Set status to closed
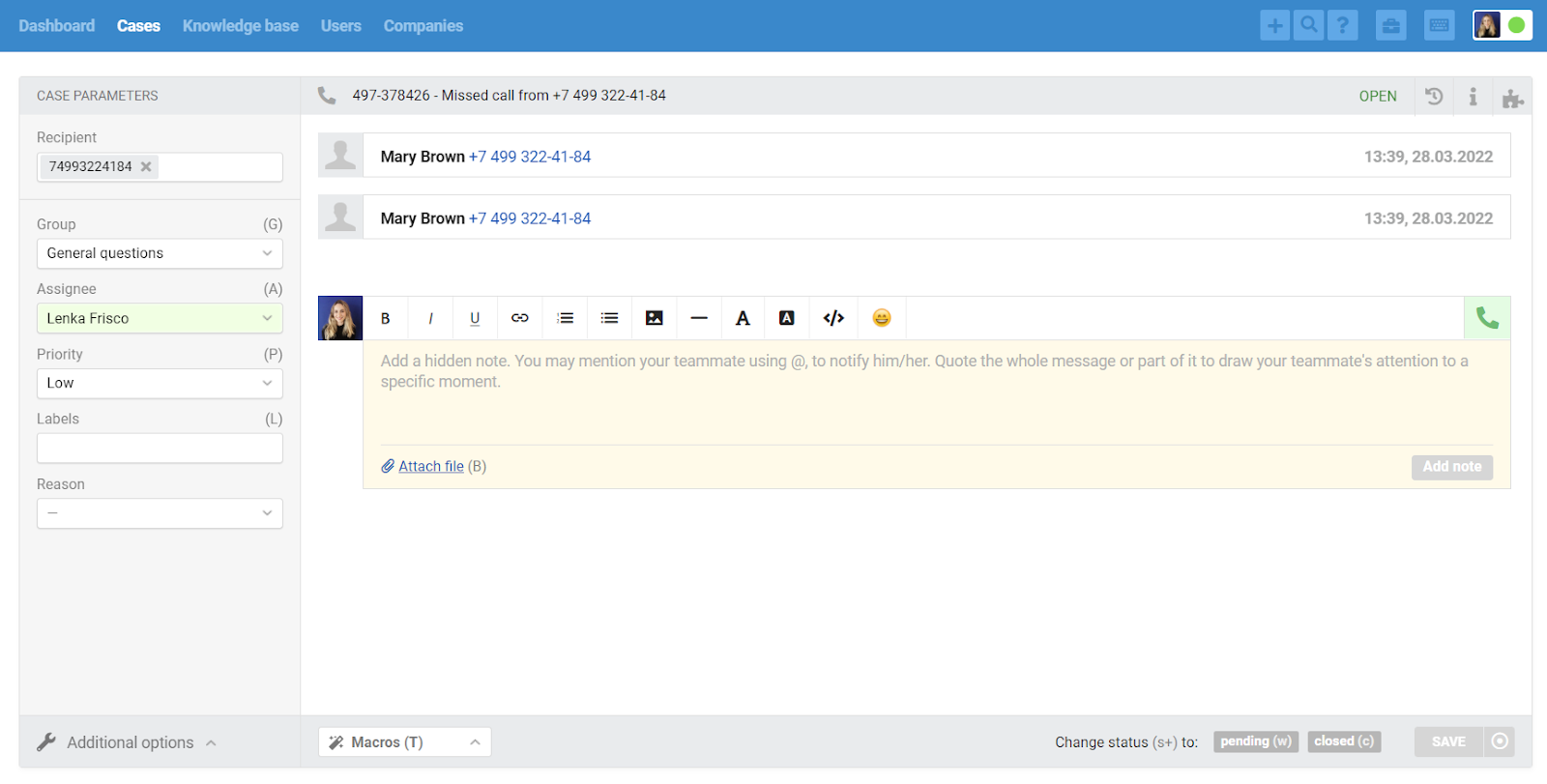 click(x=1344, y=741)
